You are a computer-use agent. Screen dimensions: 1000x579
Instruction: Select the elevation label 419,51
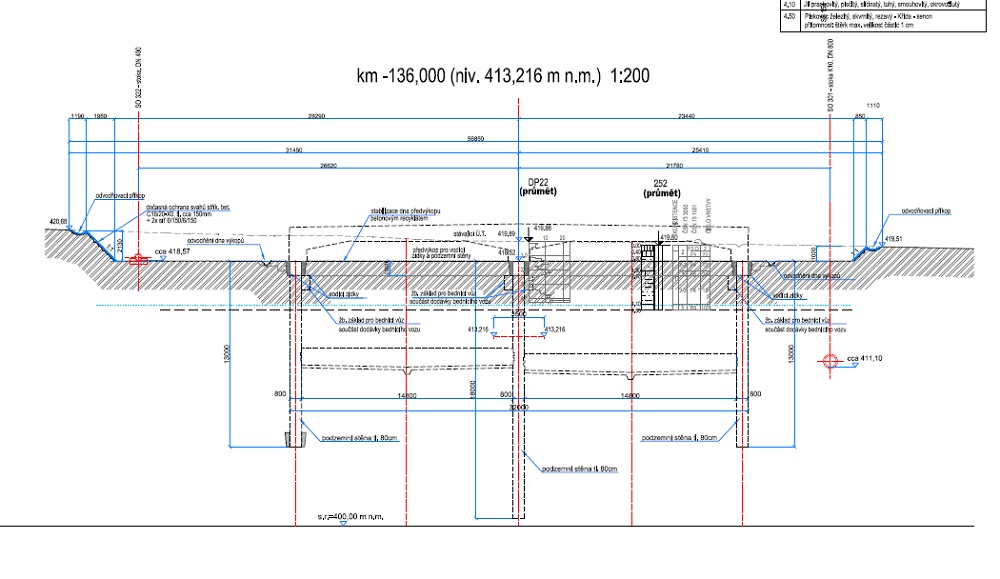click(x=894, y=239)
